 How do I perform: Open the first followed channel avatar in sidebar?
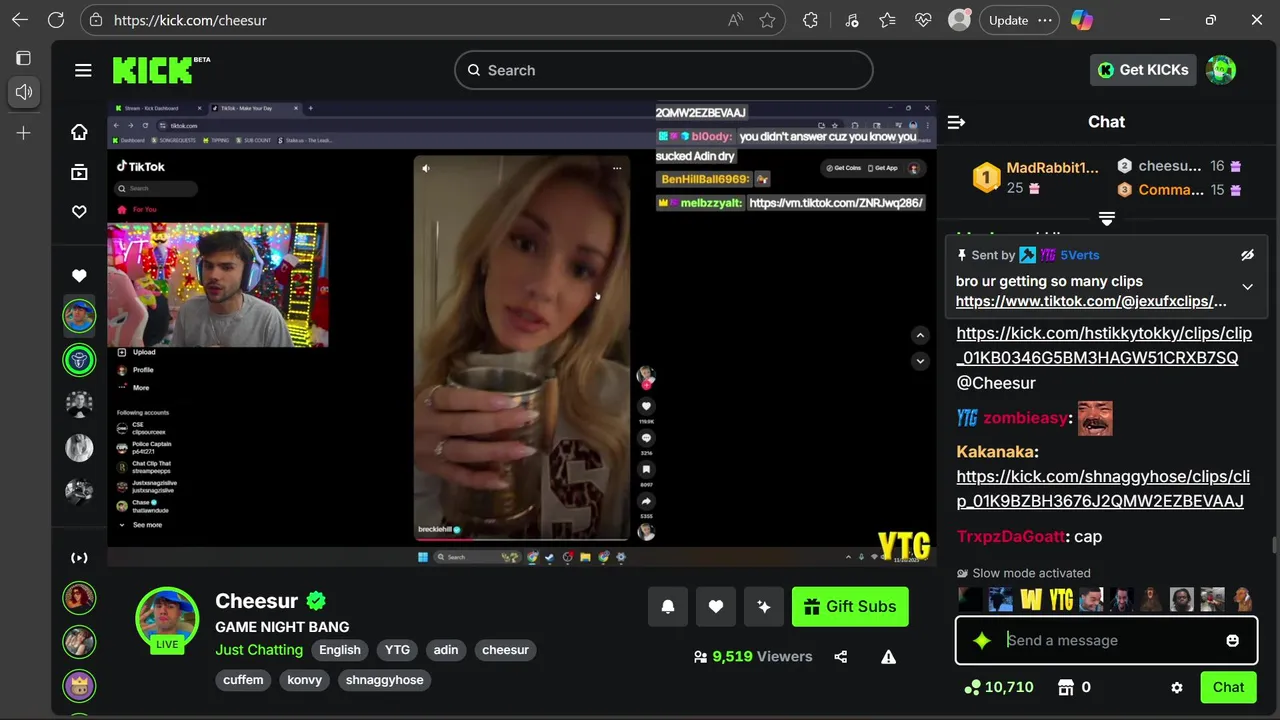click(x=79, y=316)
